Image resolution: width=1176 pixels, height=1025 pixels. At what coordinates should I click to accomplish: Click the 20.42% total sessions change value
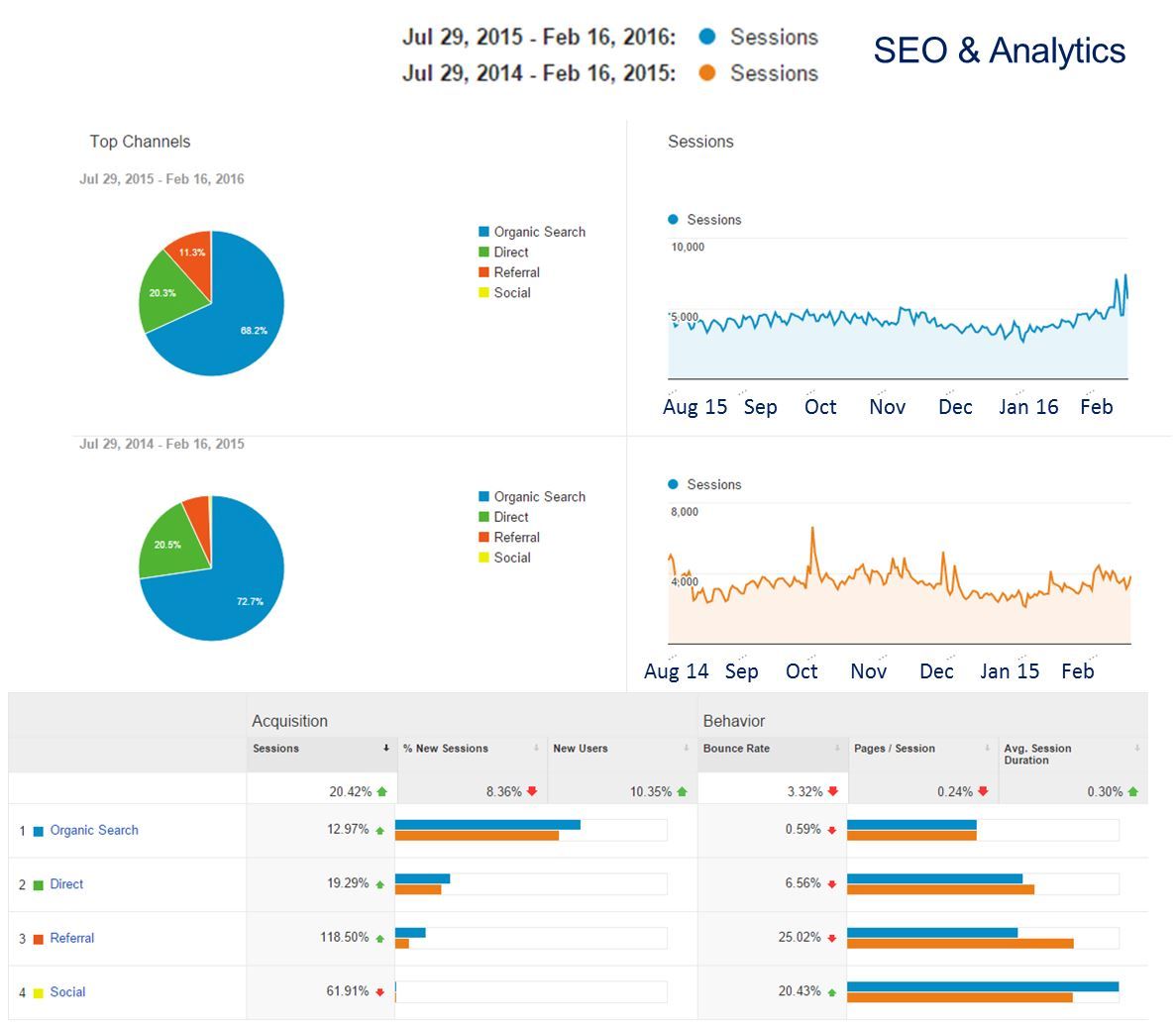click(351, 791)
